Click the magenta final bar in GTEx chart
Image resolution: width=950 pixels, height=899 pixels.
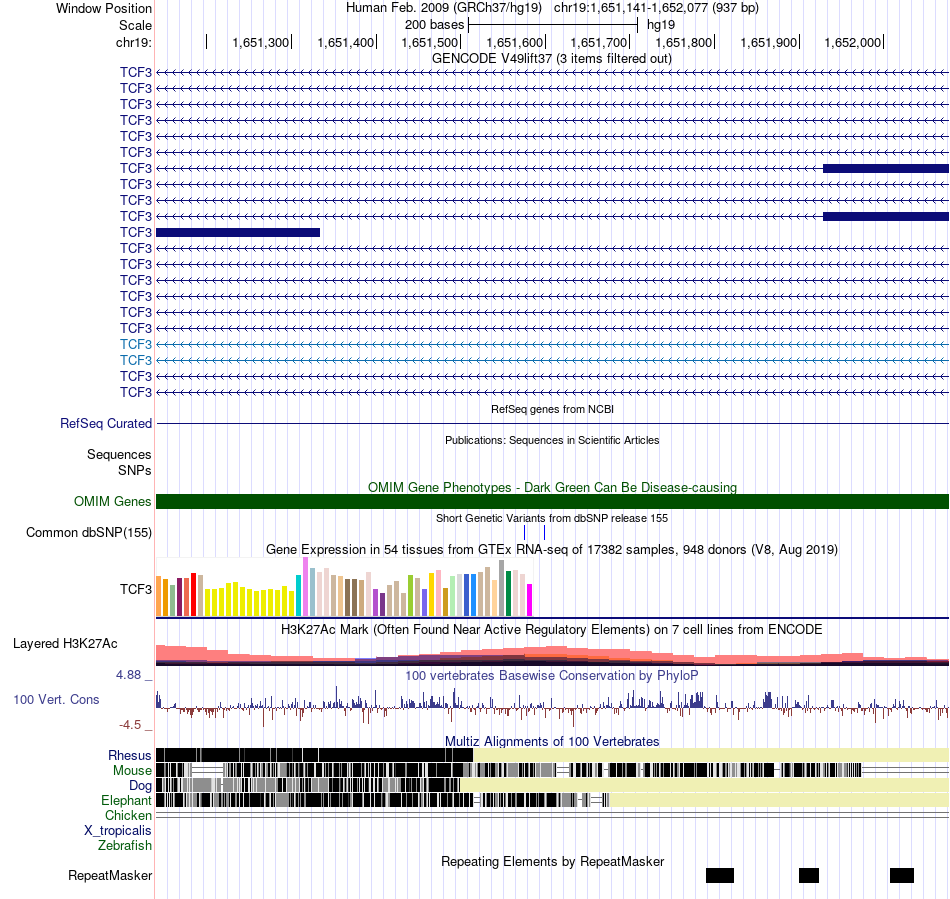[530, 600]
